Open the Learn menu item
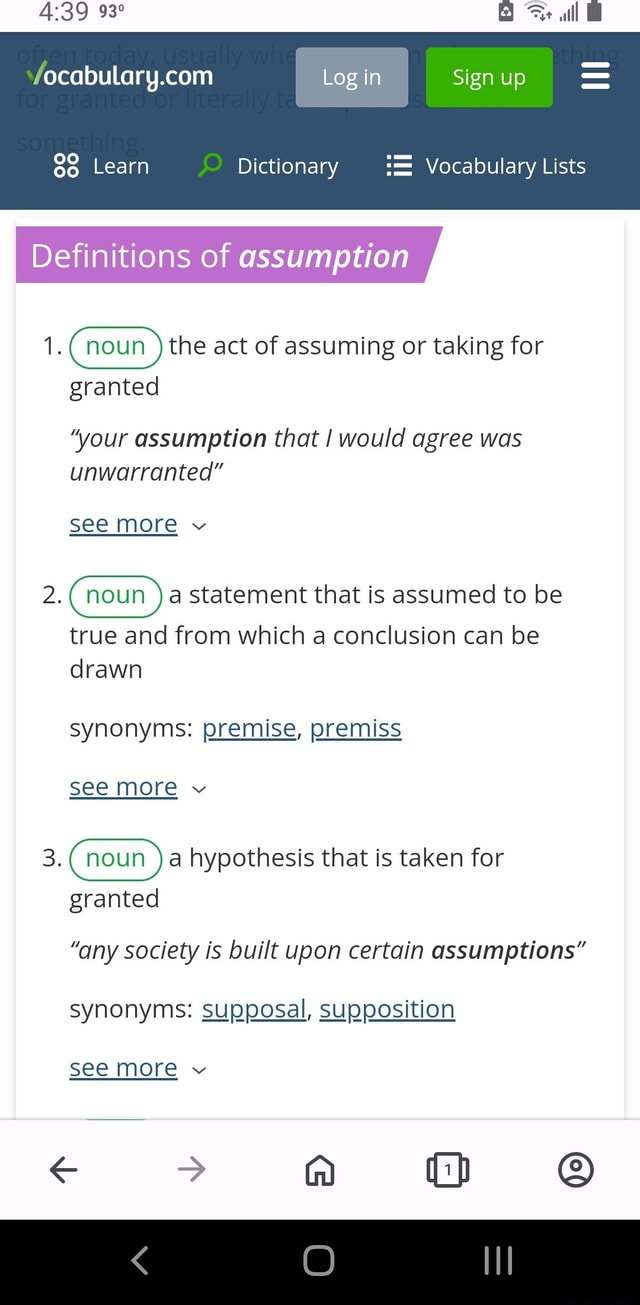 101,166
